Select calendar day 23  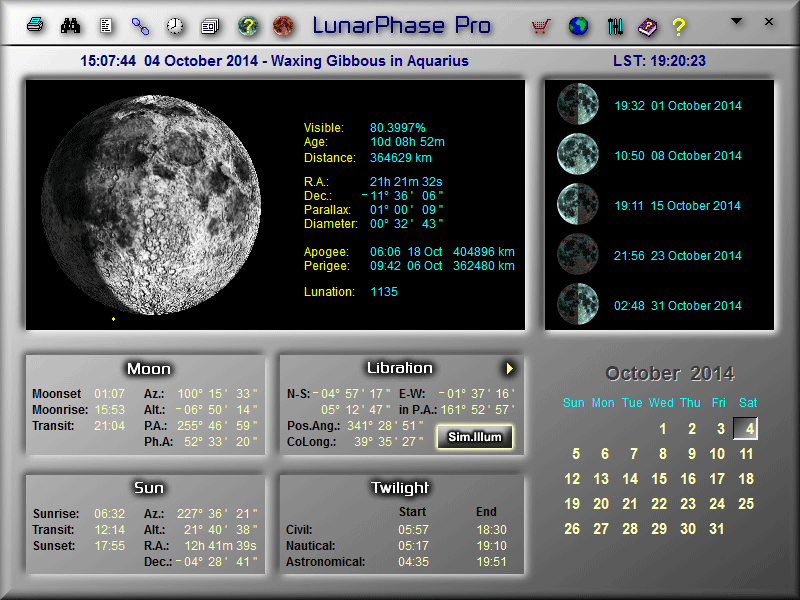click(x=688, y=504)
